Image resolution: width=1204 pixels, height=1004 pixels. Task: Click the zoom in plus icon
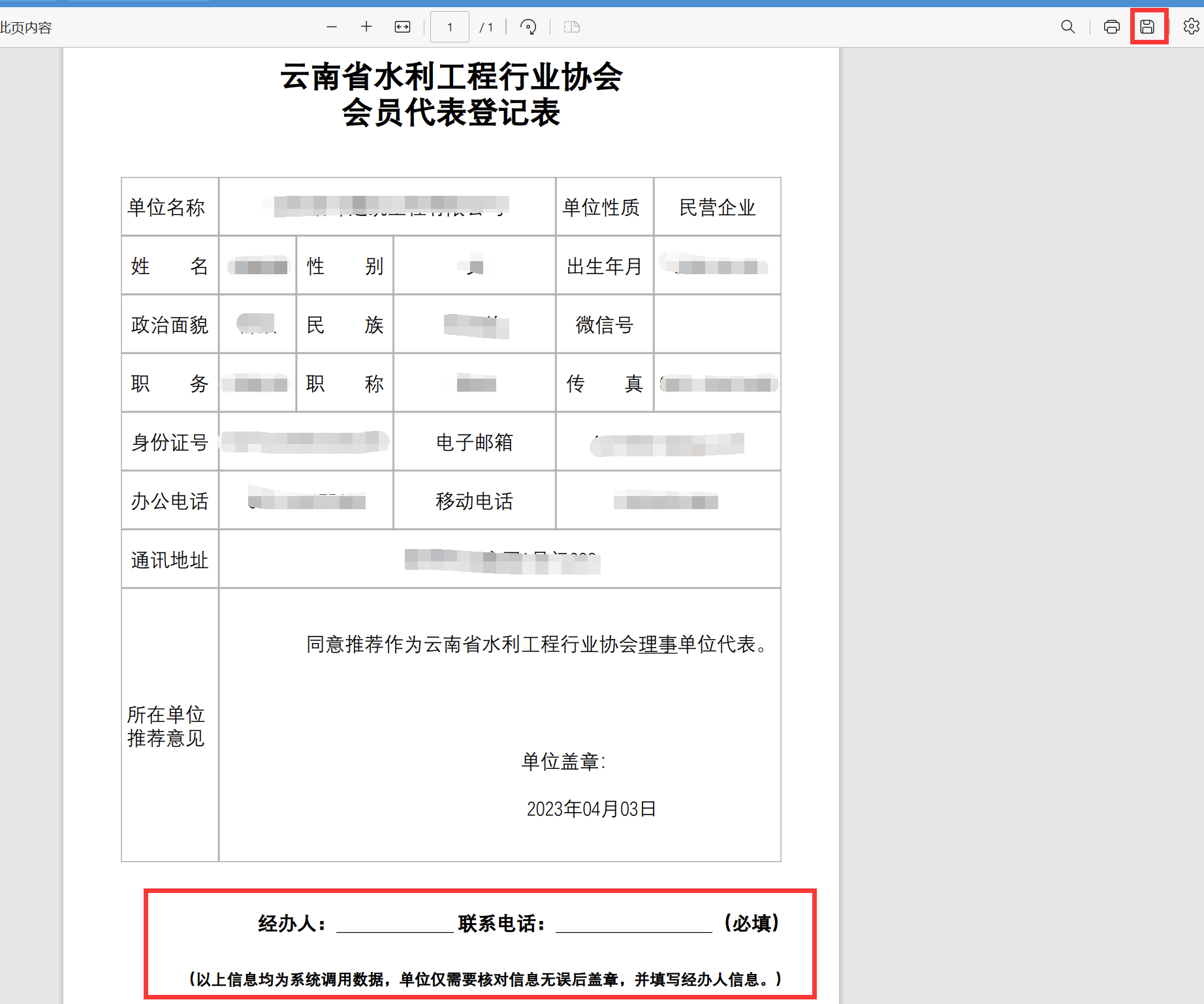click(x=366, y=27)
